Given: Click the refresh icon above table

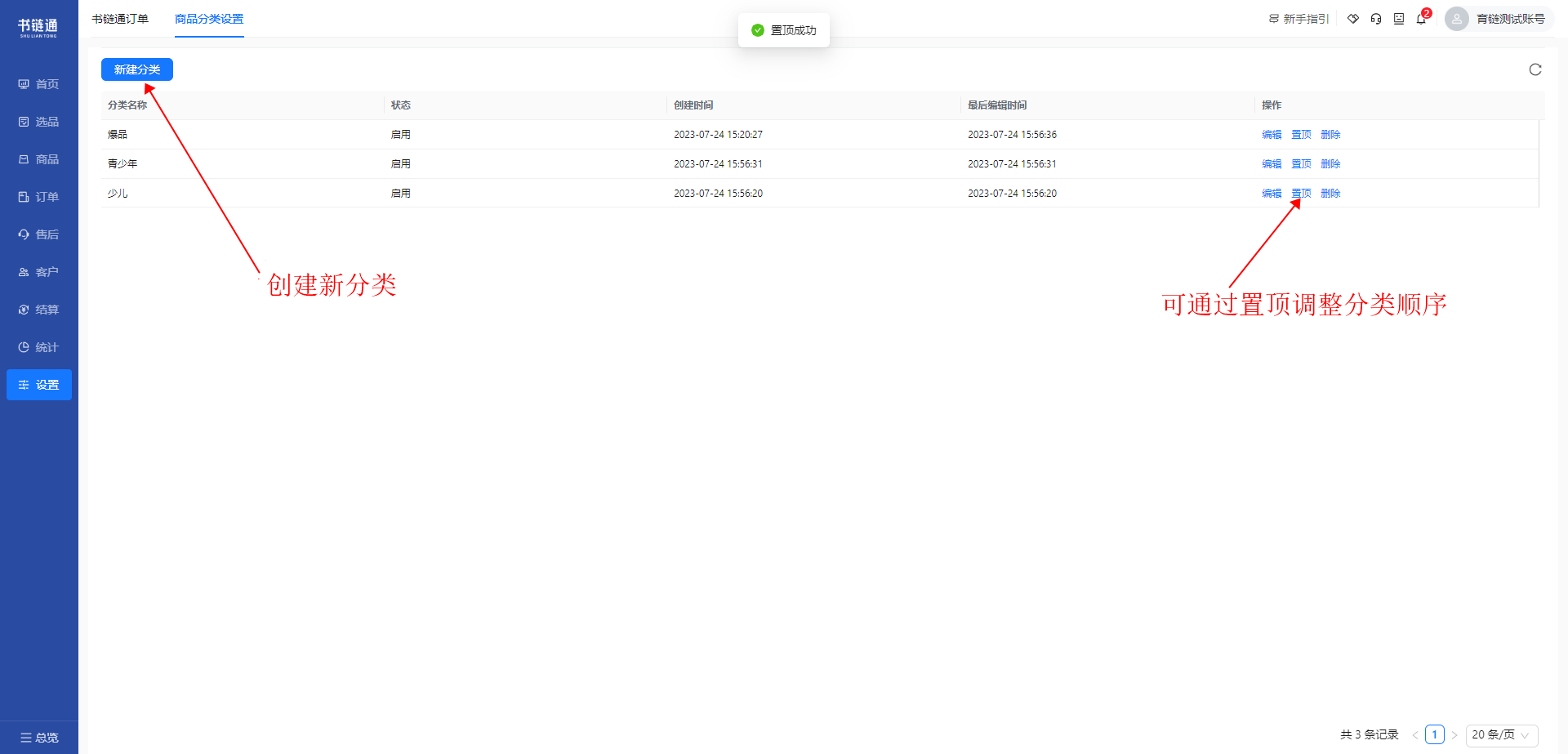Looking at the screenshot, I should coord(1535,69).
